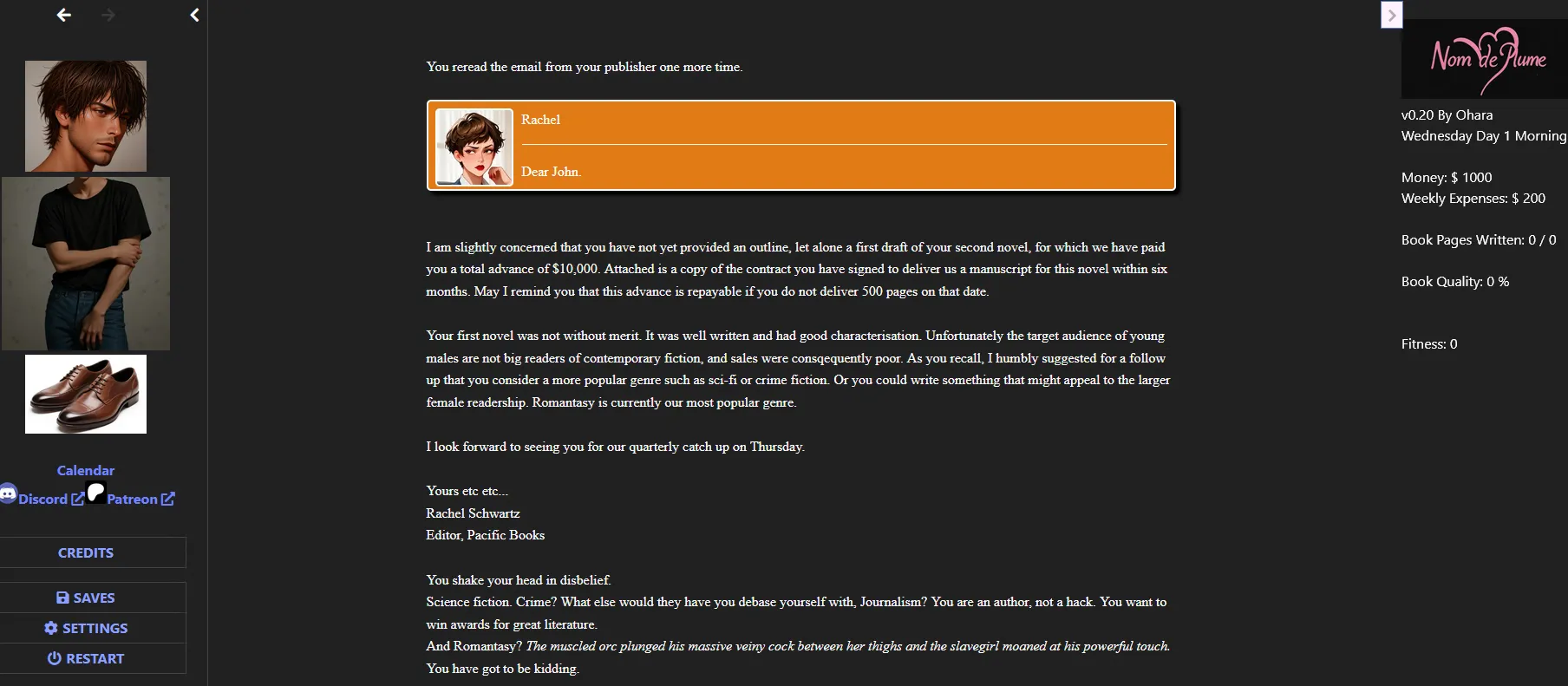Click the external-link icon after Discord
Screen dimensions: 1568x686
click(x=78, y=499)
